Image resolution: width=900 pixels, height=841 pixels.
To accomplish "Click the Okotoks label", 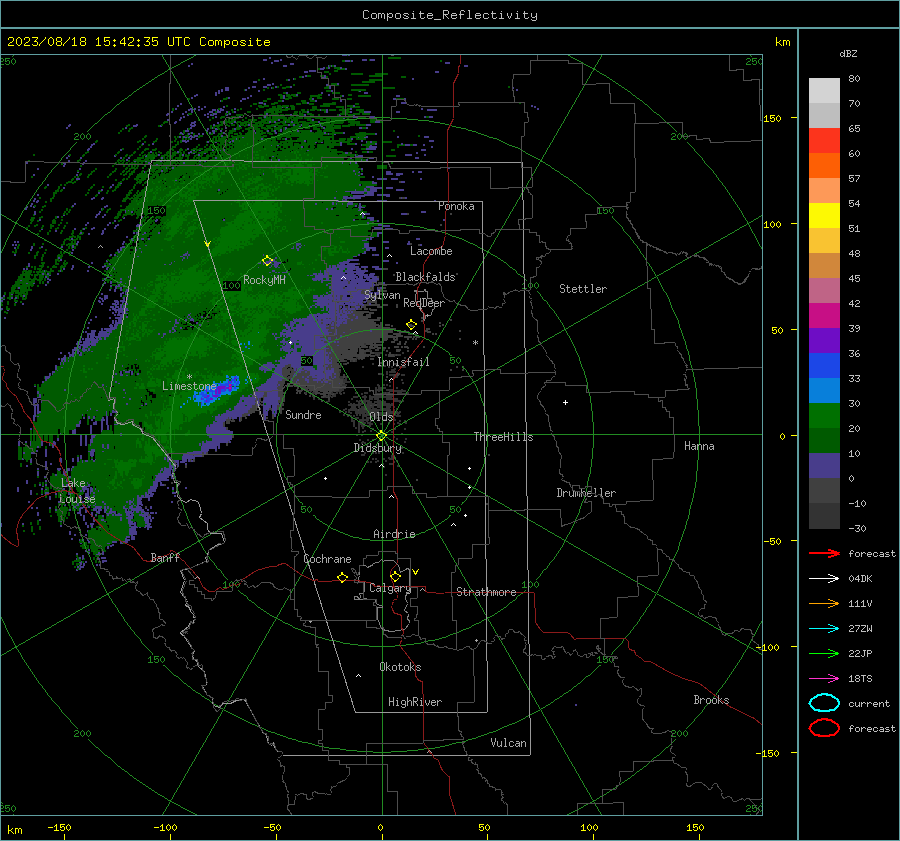I will tap(400, 666).
